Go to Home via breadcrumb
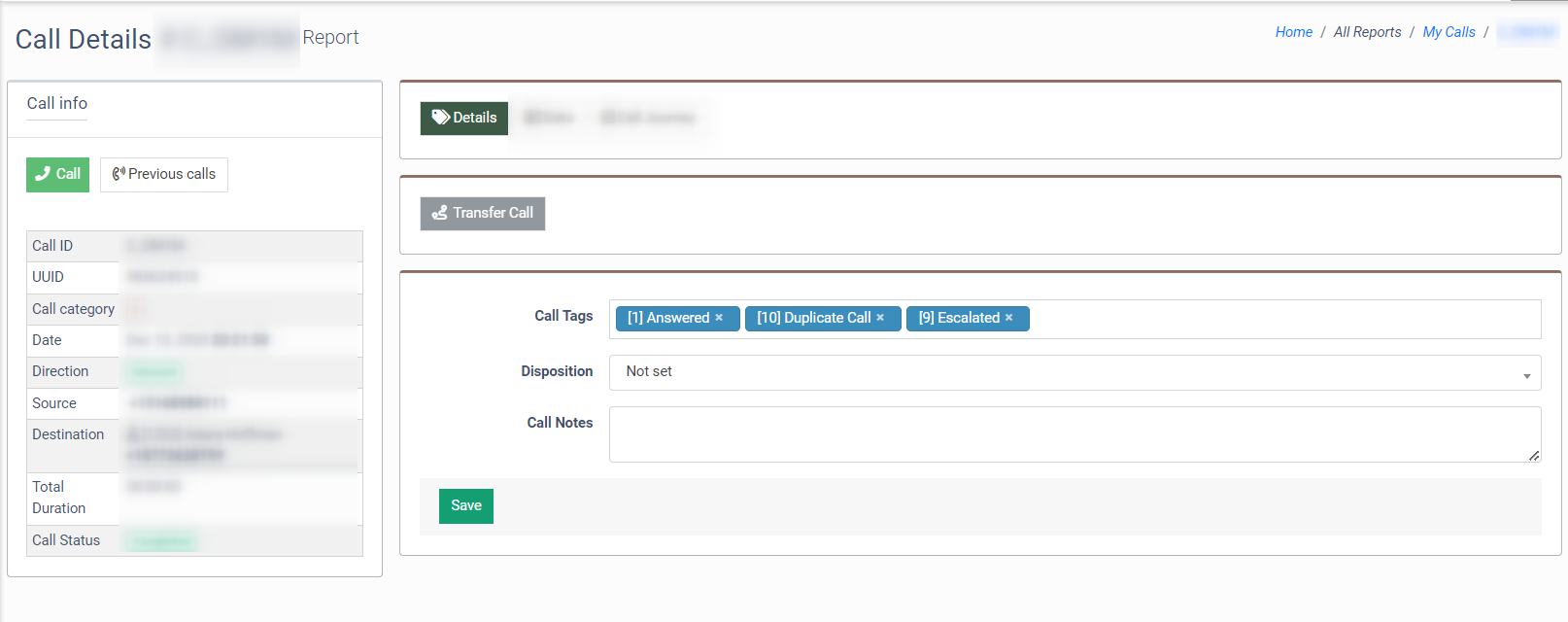 tap(1293, 32)
